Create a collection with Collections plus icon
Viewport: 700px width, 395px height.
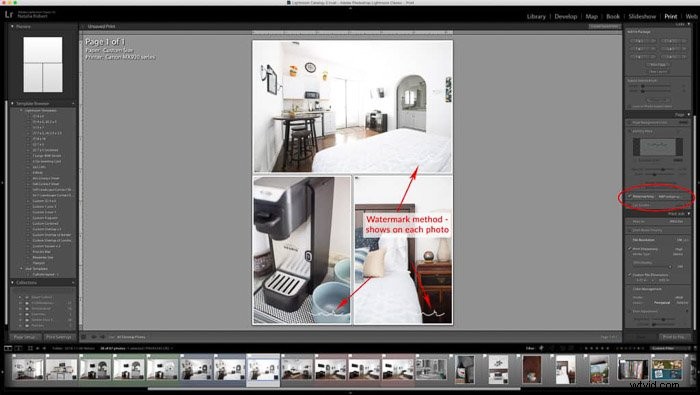(73, 283)
